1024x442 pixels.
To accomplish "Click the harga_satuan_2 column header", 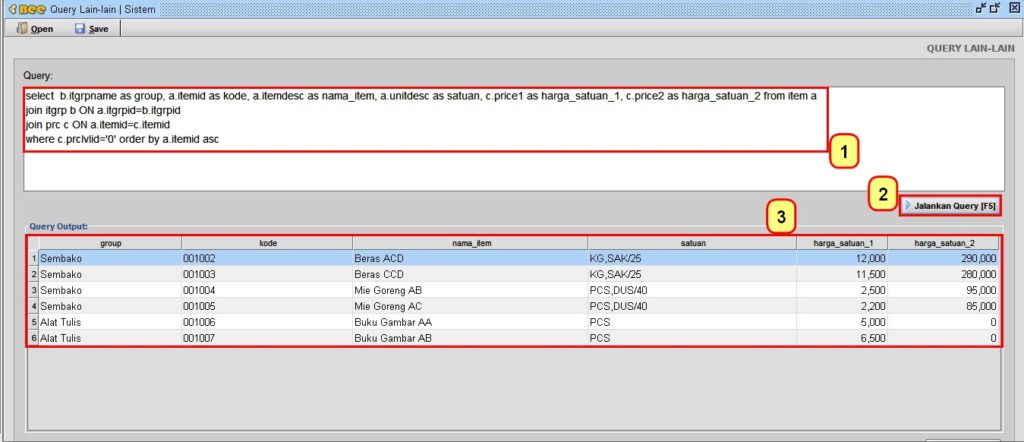I will point(943,243).
